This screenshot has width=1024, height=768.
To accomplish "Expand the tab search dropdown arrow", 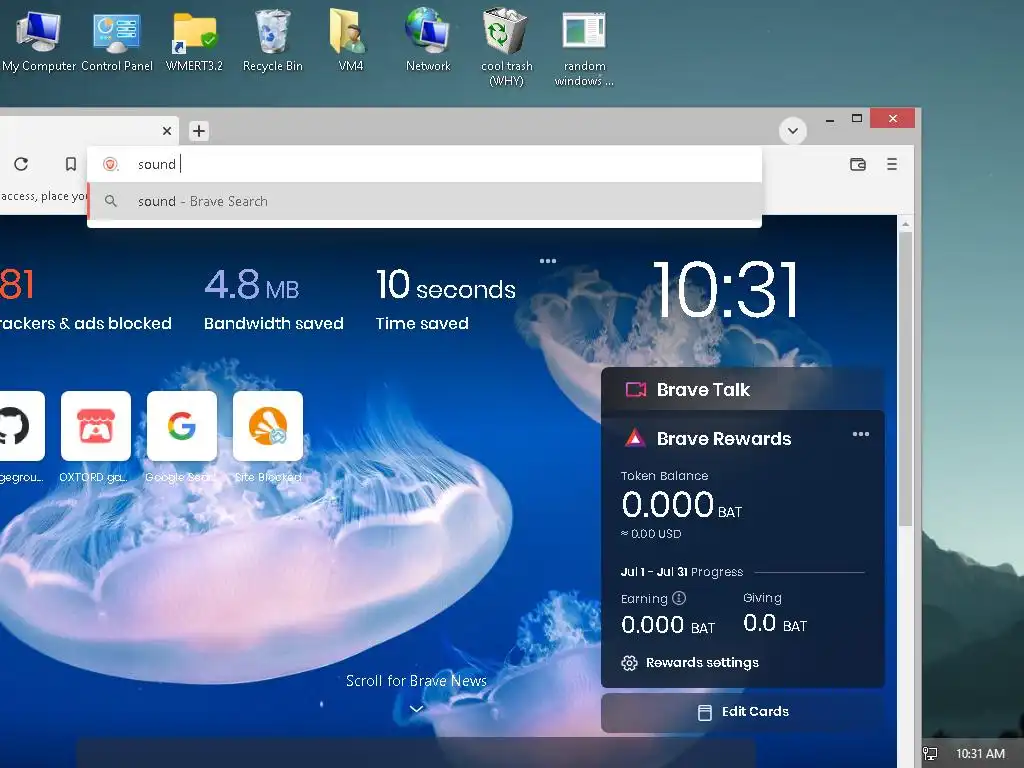I will pyautogui.click(x=792, y=131).
